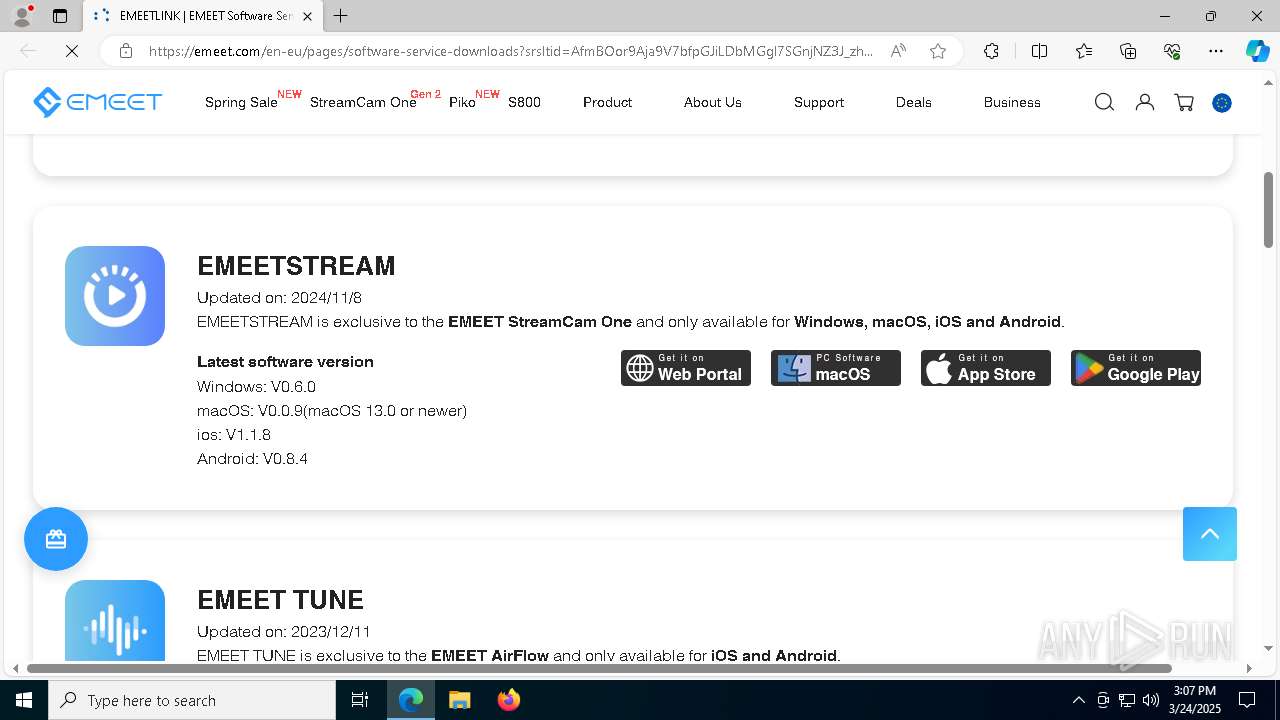
Task: Open the S800 menu item
Action: coord(524,102)
